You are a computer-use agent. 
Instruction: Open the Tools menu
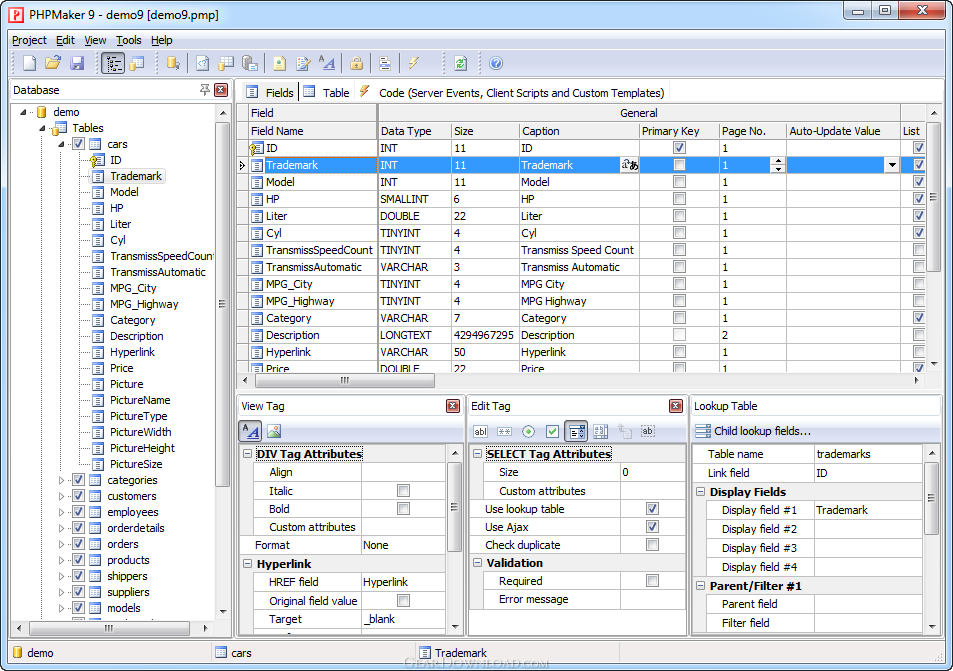click(x=129, y=40)
